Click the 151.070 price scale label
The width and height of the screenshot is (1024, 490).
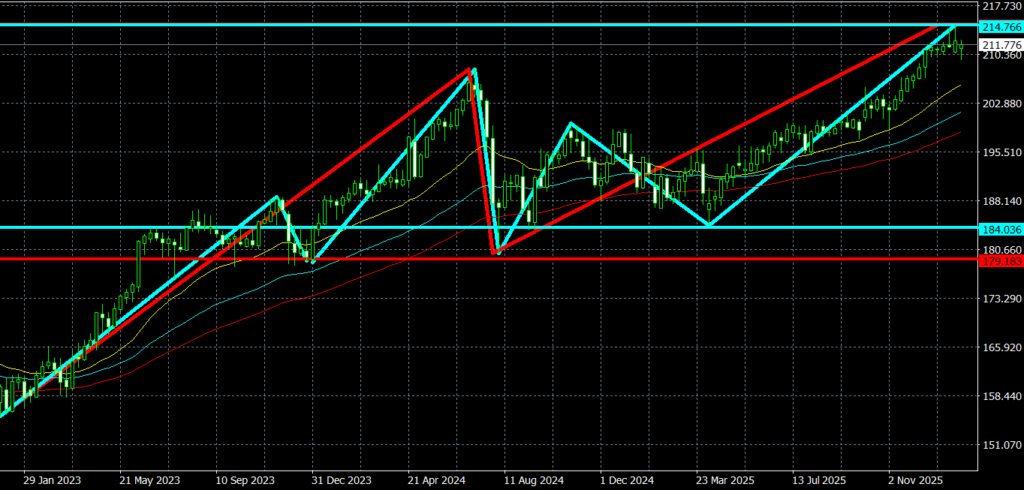click(1001, 445)
